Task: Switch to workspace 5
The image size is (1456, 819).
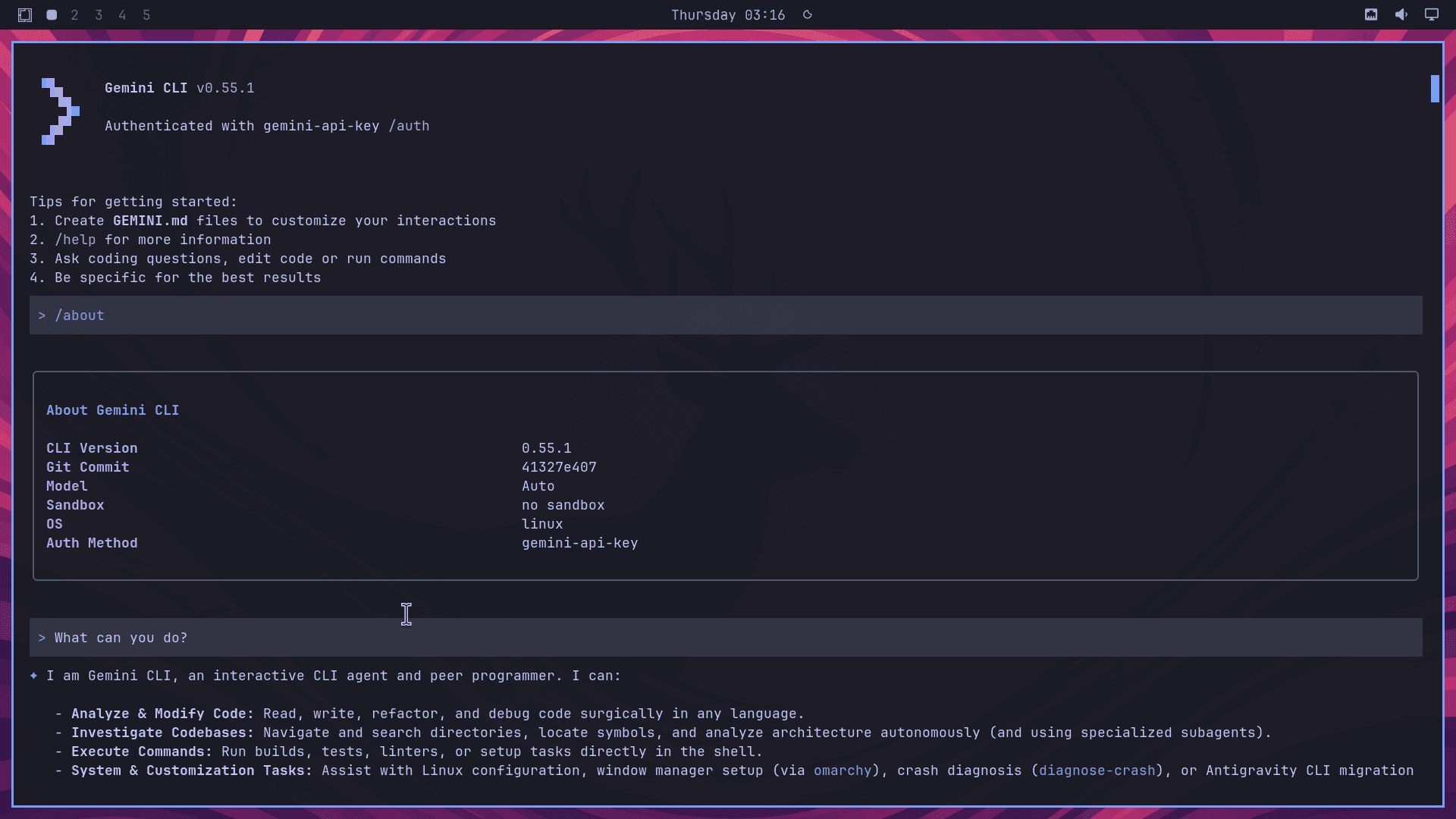Action: 146,15
